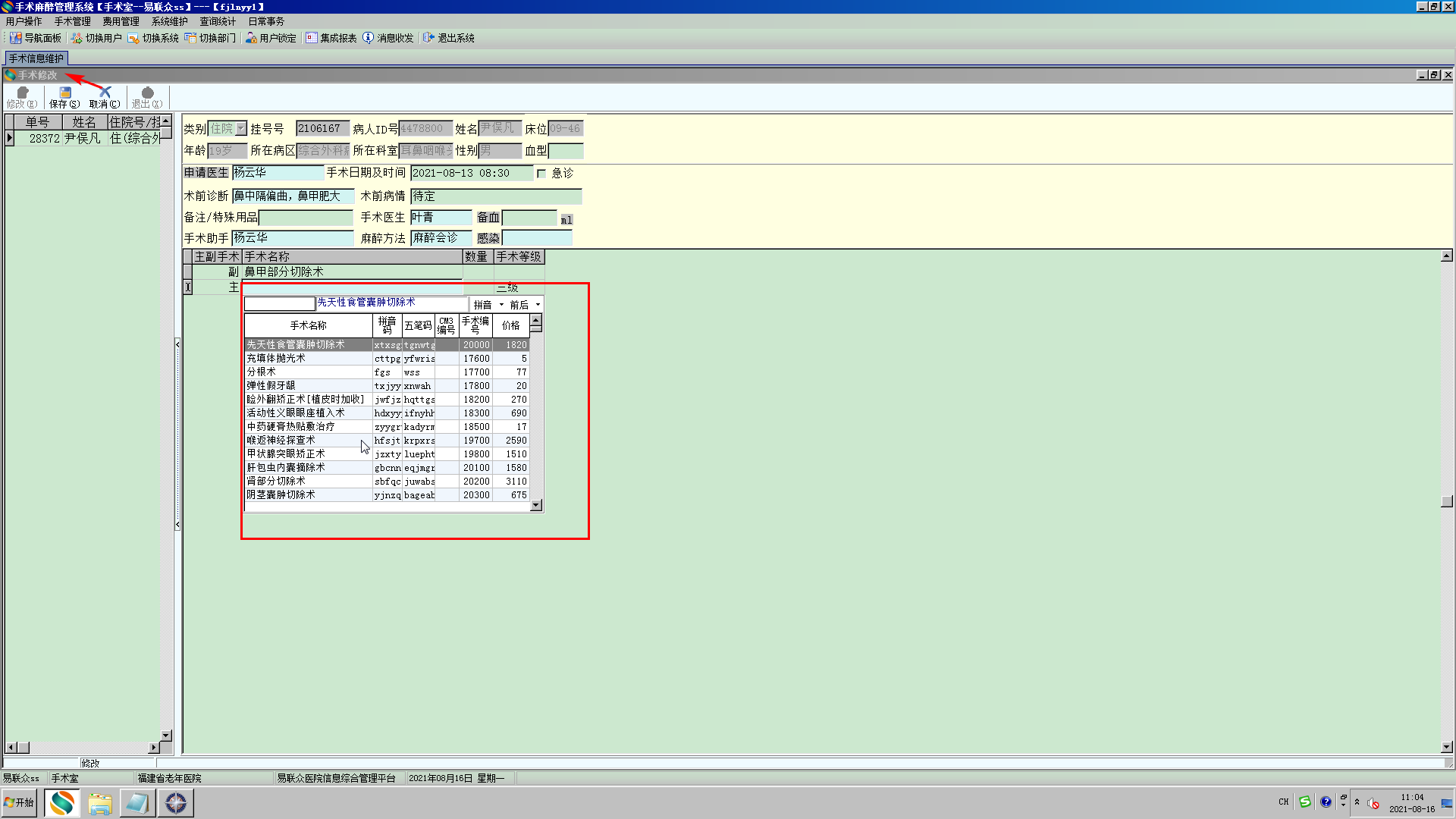Open the 手术管理 menu
The image size is (1456, 819).
pyautogui.click(x=72, y=21)
